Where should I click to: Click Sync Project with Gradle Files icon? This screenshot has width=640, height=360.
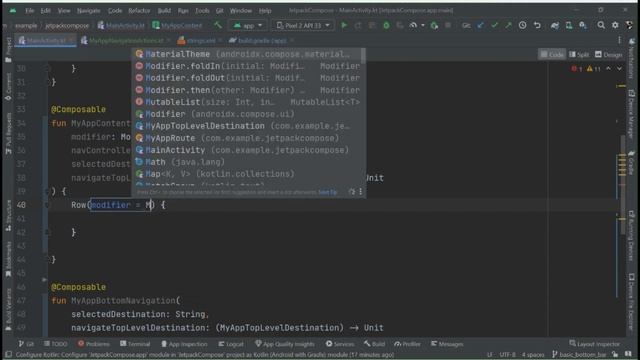click(x=555, y=25)
